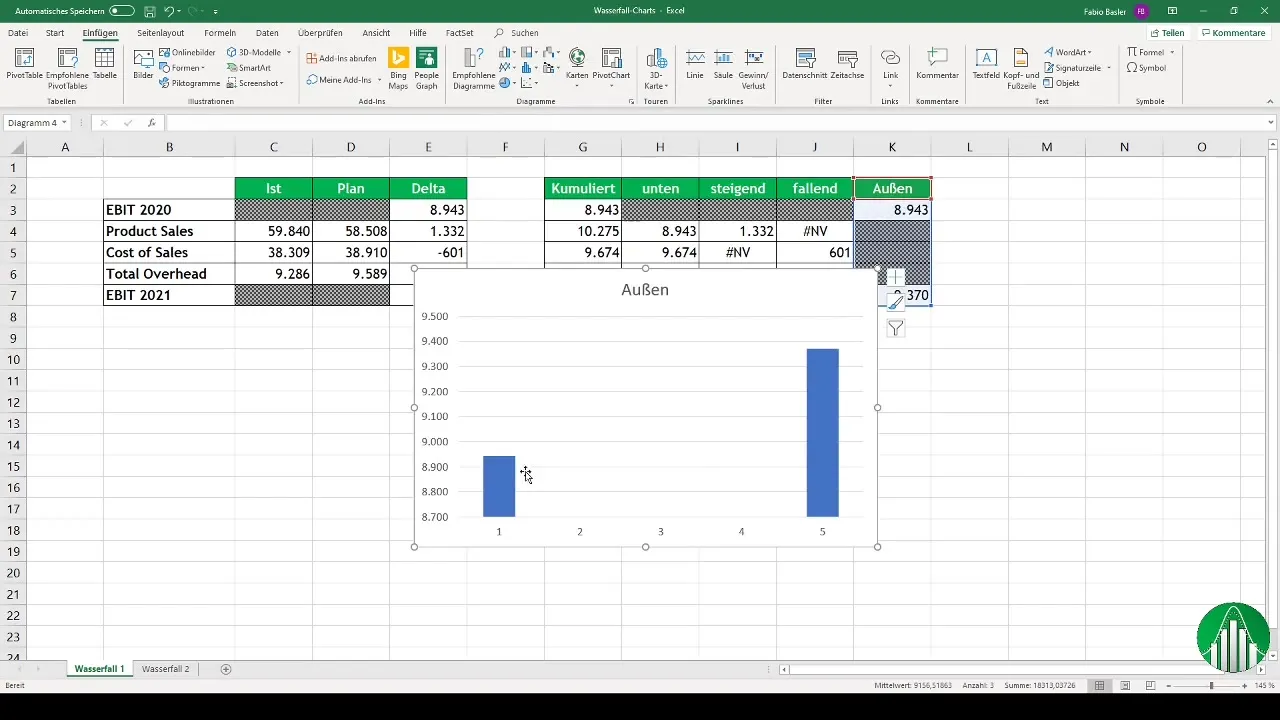Image resolution: width=1280 pixels, height=720 pixels.
Task: Open Kopf- und Fußzeile
Action: (x=1021, y=67)
